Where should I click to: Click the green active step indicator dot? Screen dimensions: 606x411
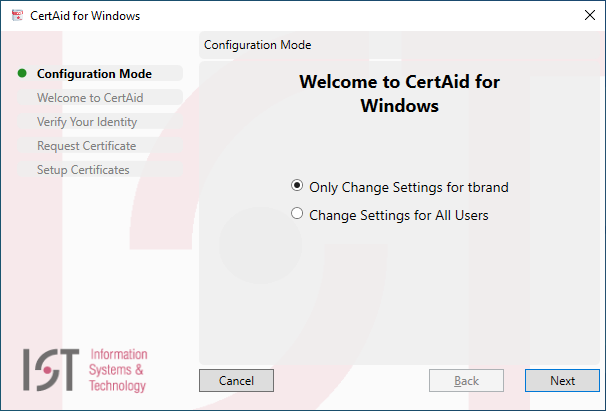pos(22,73)
